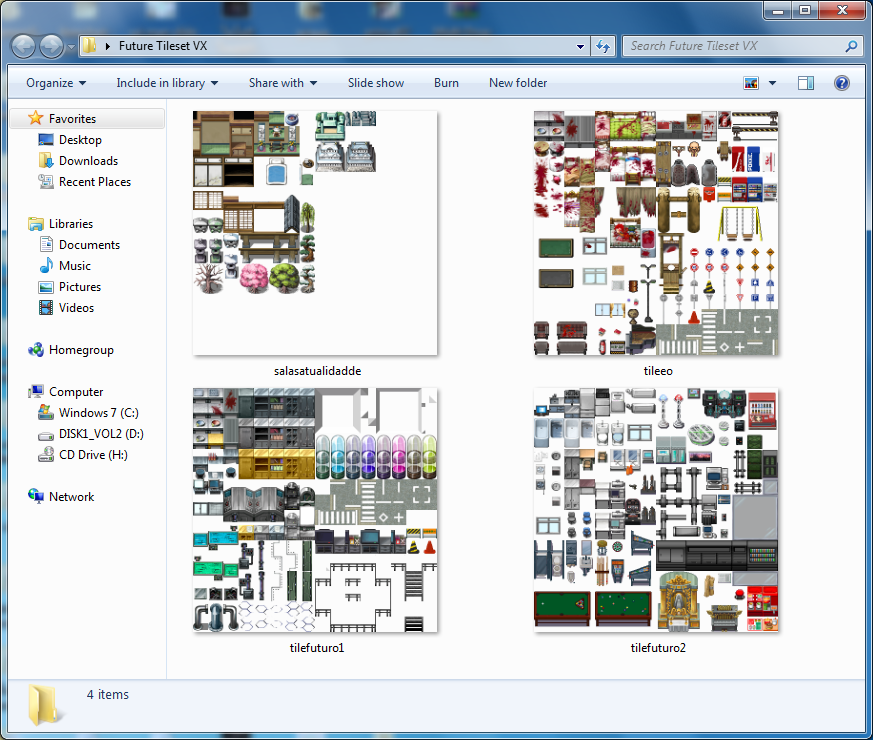Open address bar previous locations dropdown

[580, 46]
